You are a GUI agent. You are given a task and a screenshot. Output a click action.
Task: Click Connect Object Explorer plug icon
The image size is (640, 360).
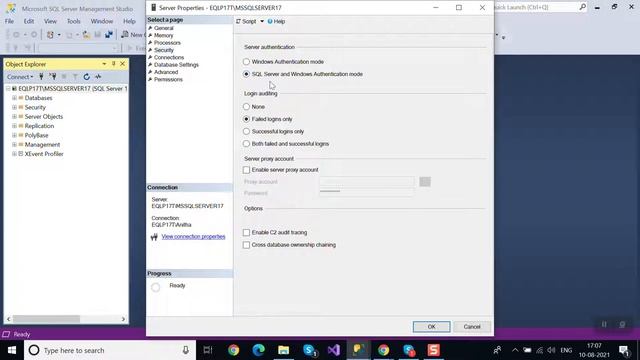click(41, 76)
